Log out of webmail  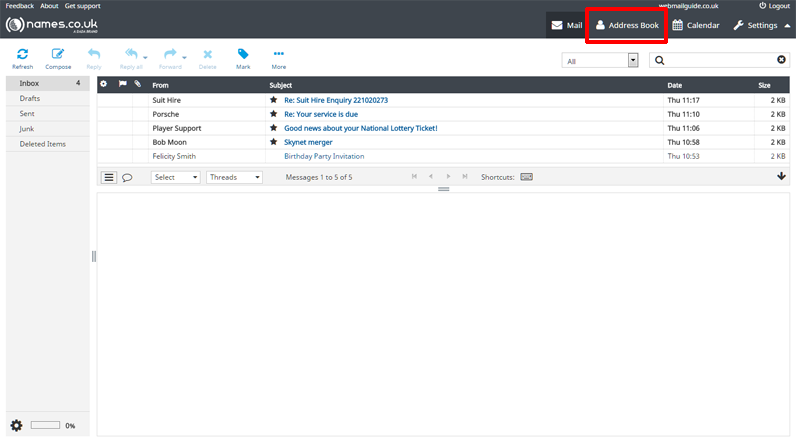[x=774, y=6]
